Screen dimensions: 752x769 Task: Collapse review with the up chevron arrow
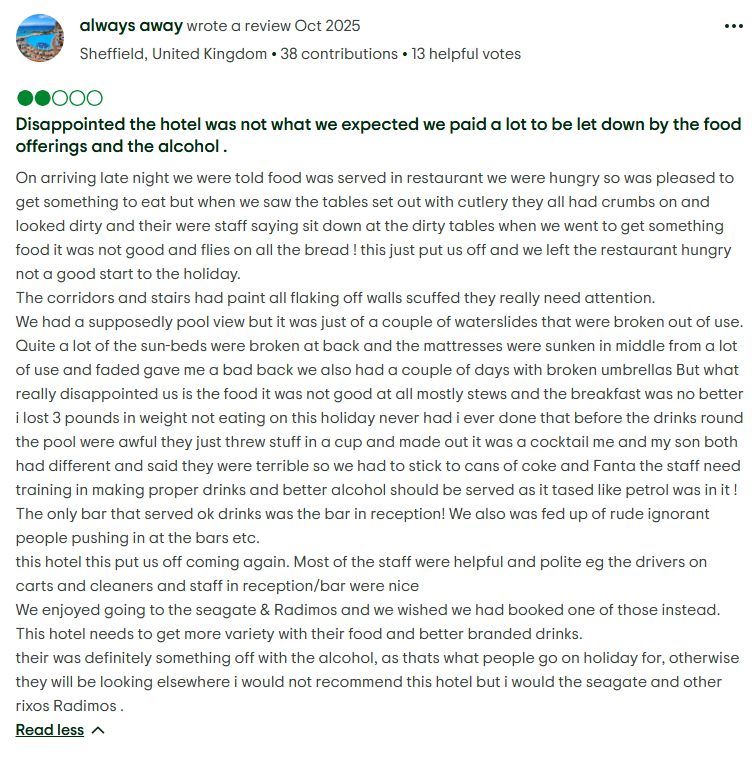98,730
